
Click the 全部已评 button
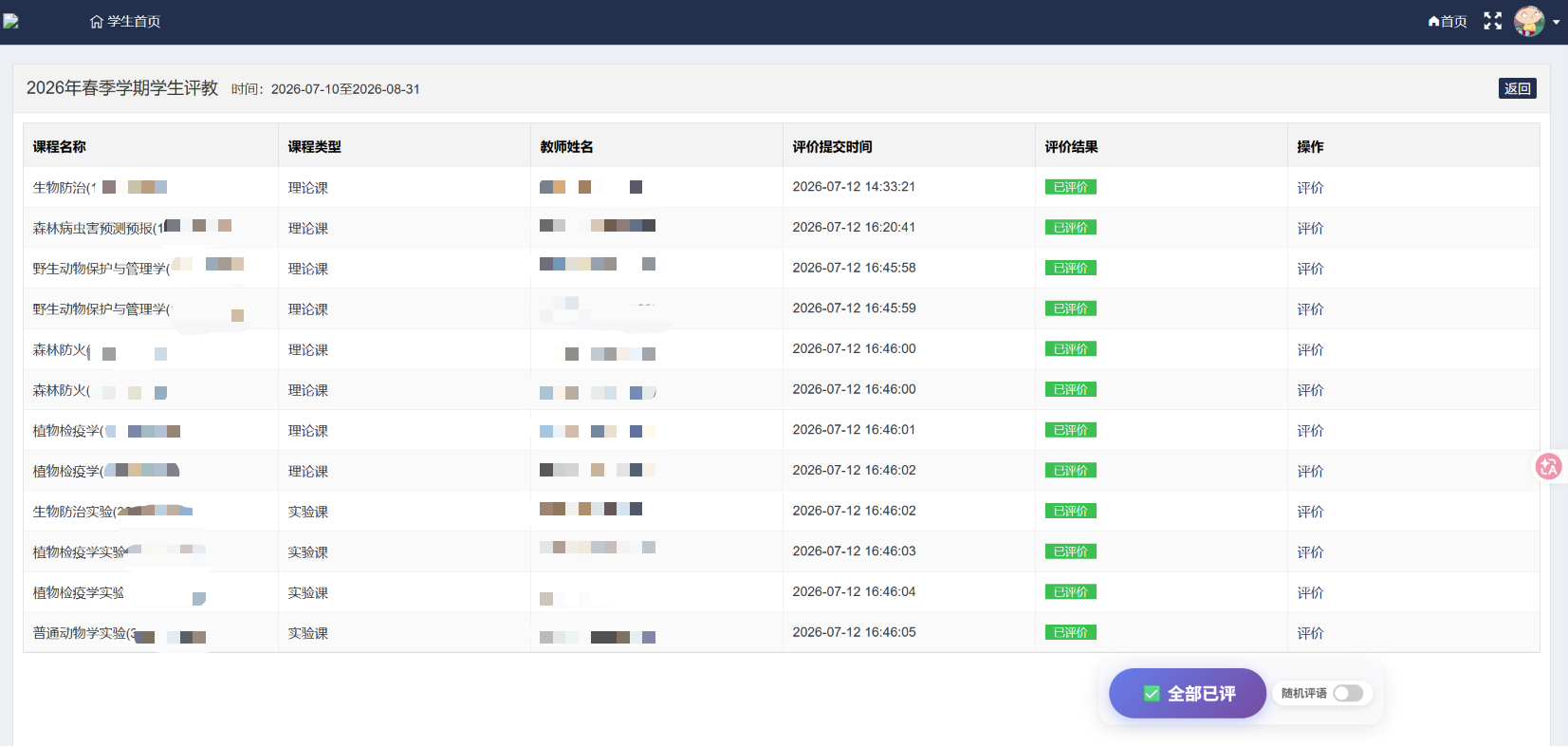click(1188, 694)
